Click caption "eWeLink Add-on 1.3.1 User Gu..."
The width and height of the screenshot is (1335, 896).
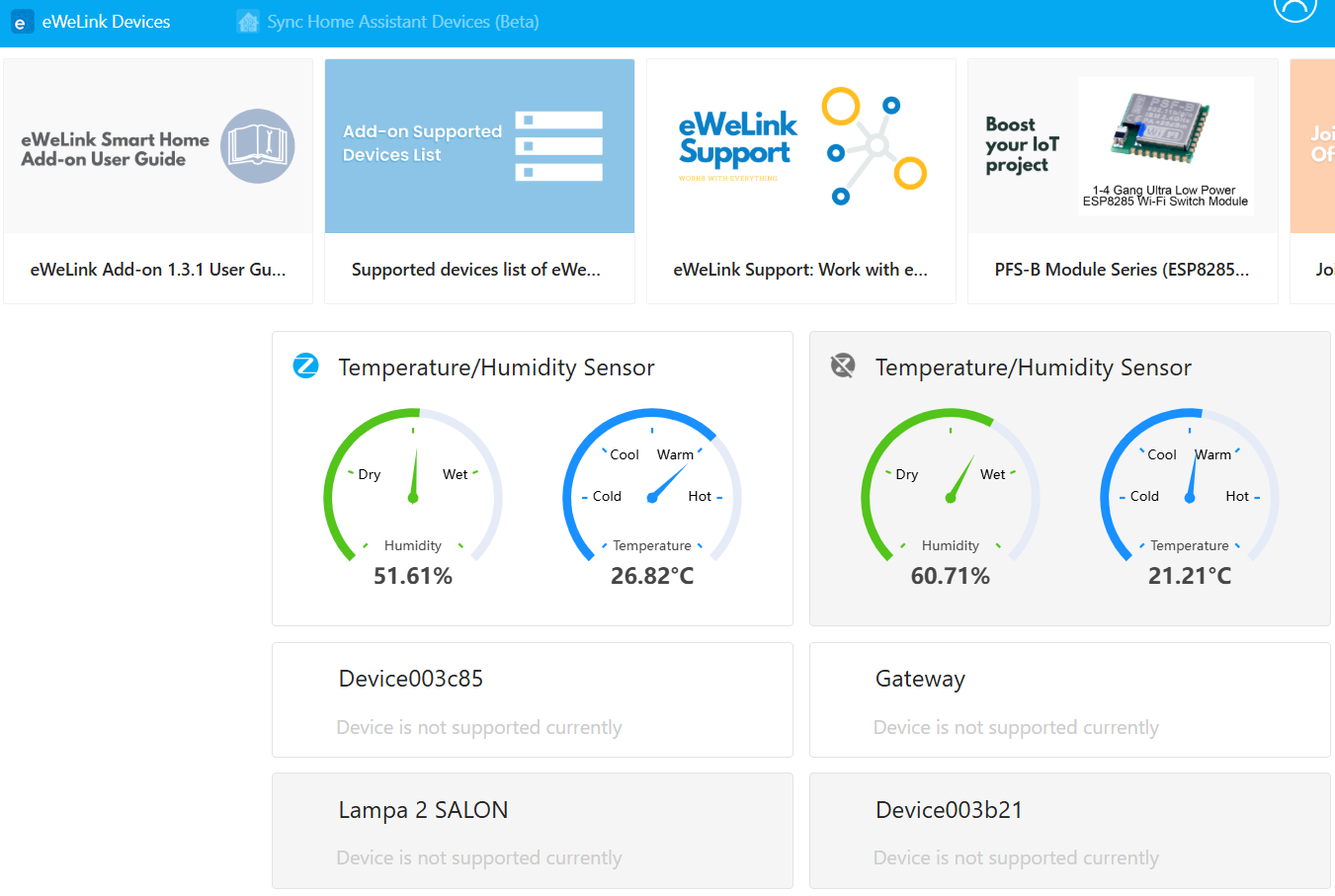158,270
